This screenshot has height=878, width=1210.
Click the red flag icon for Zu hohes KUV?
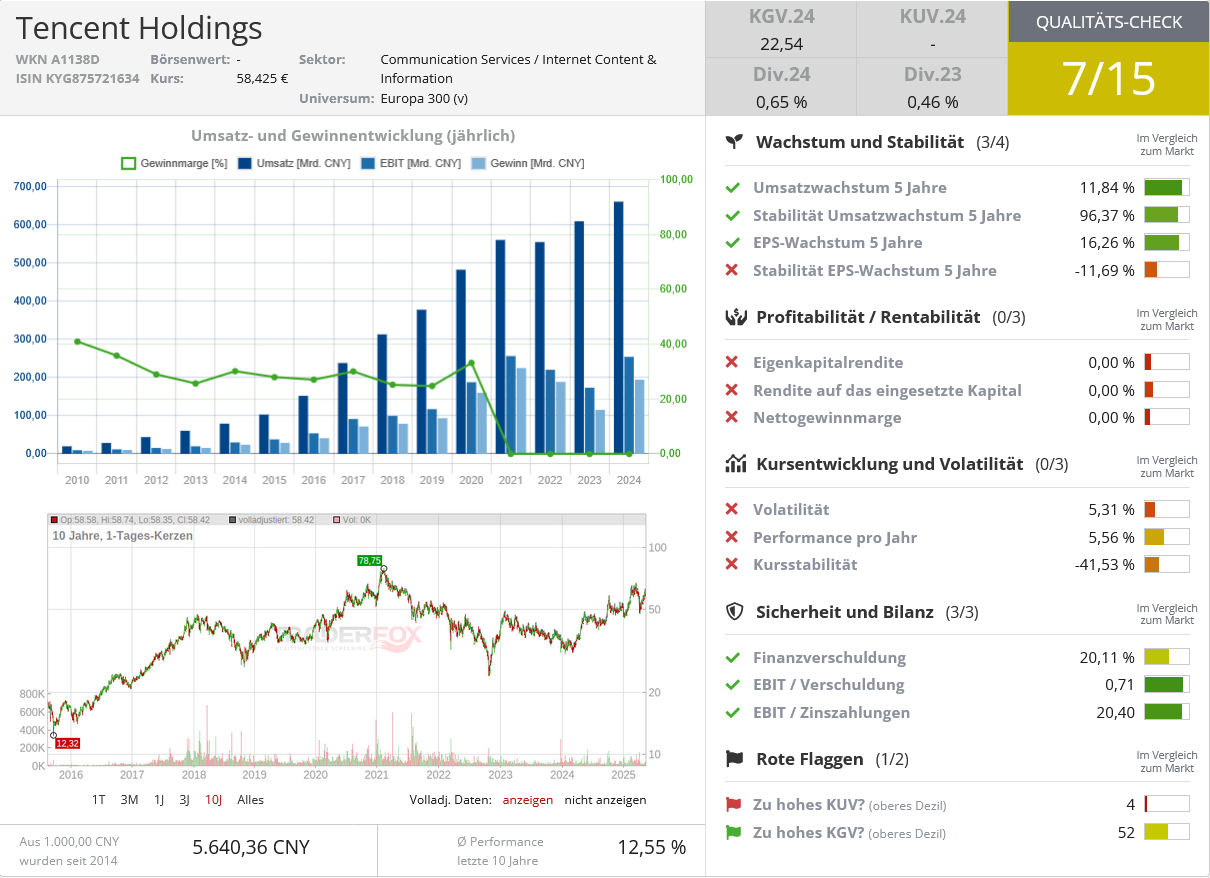(733, 804)
